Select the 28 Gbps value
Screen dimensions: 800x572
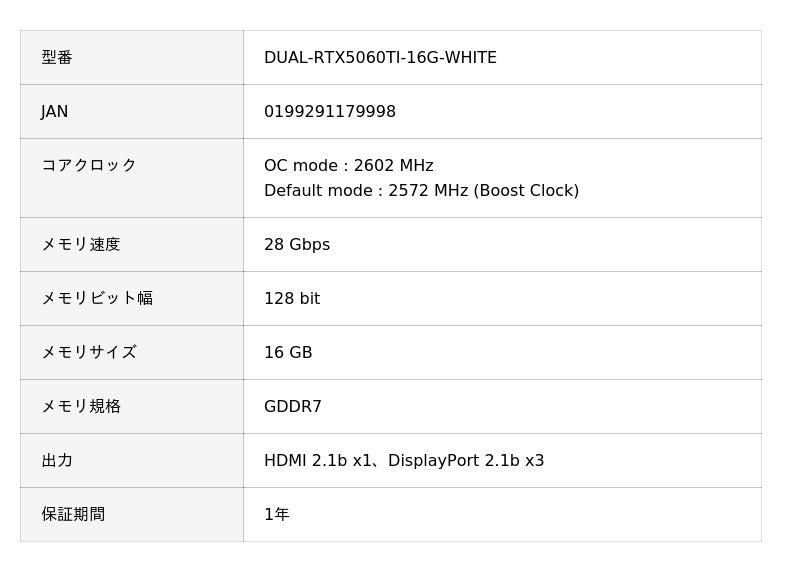pos(297,245)
